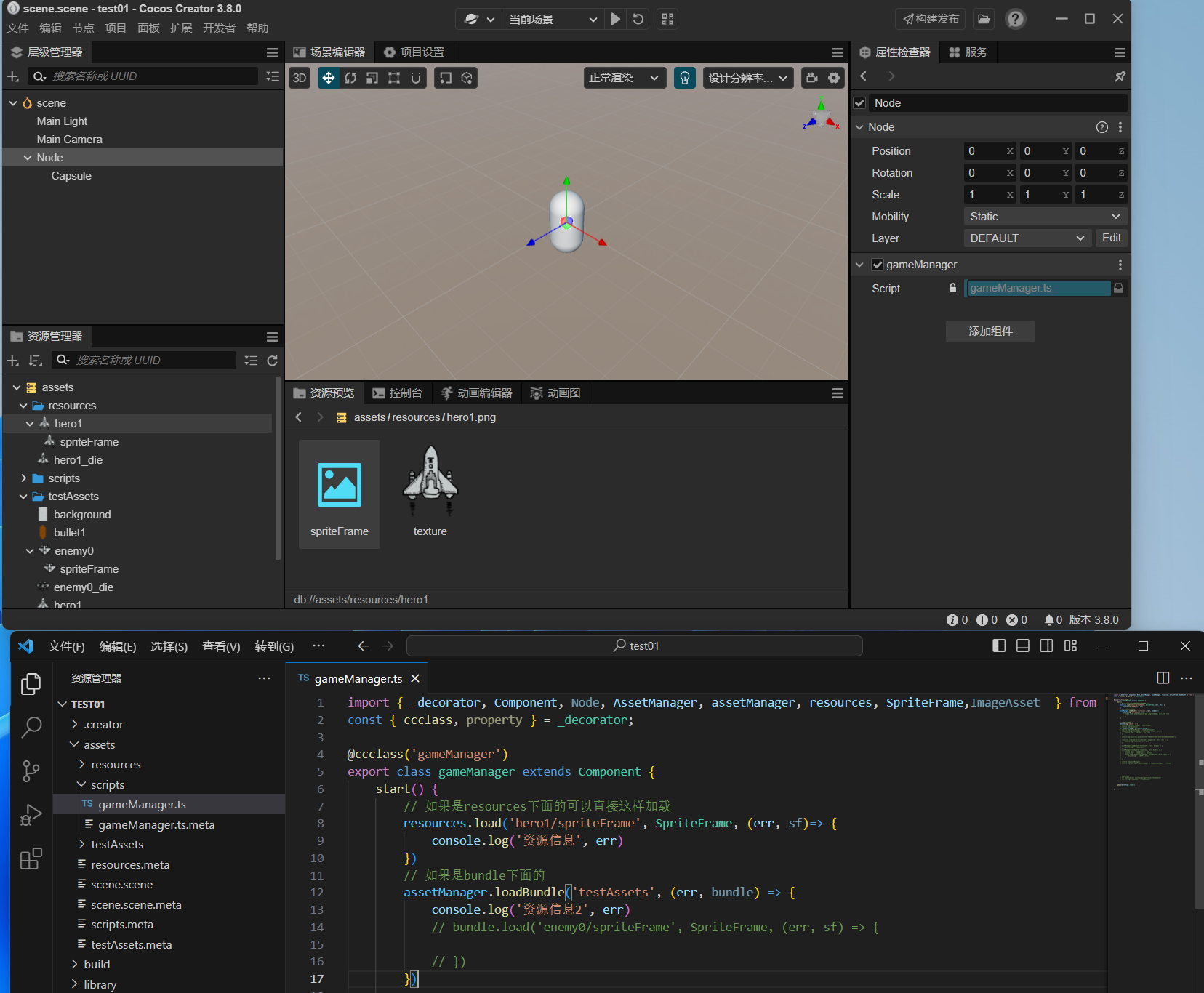This screenshot has width=1204, height=993.
Task: Click the 添加组件 button
Action: pyautogui.click(x=990, y=331)
